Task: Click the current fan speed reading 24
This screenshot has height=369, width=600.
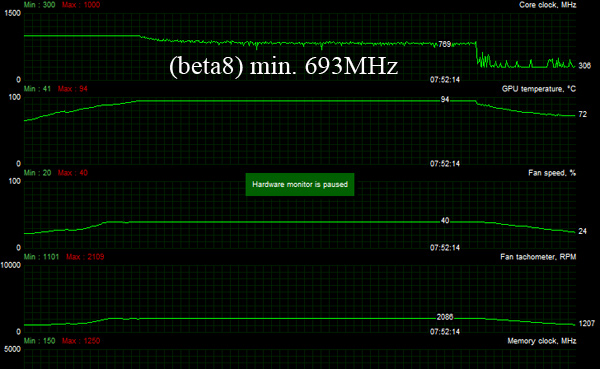Action: pos(582,231)
